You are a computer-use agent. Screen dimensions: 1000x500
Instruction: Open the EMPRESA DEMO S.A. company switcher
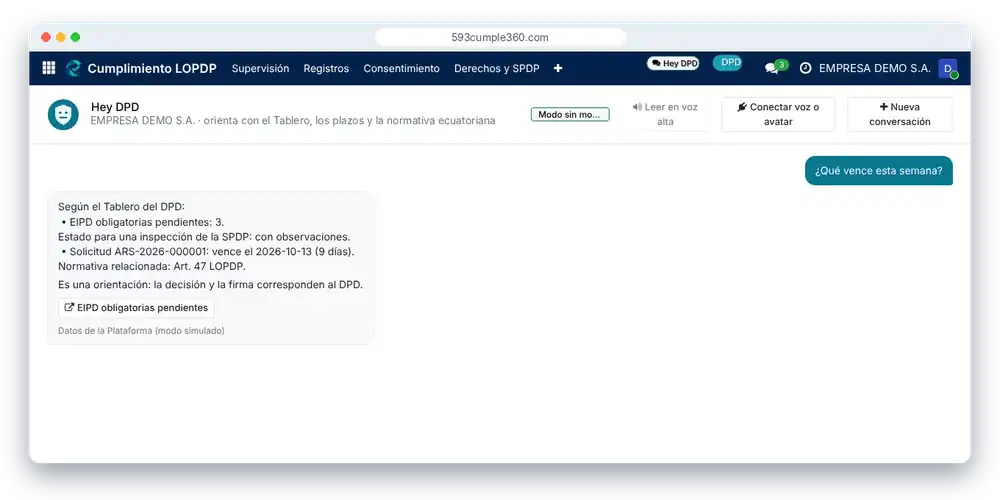click(874, 68)
